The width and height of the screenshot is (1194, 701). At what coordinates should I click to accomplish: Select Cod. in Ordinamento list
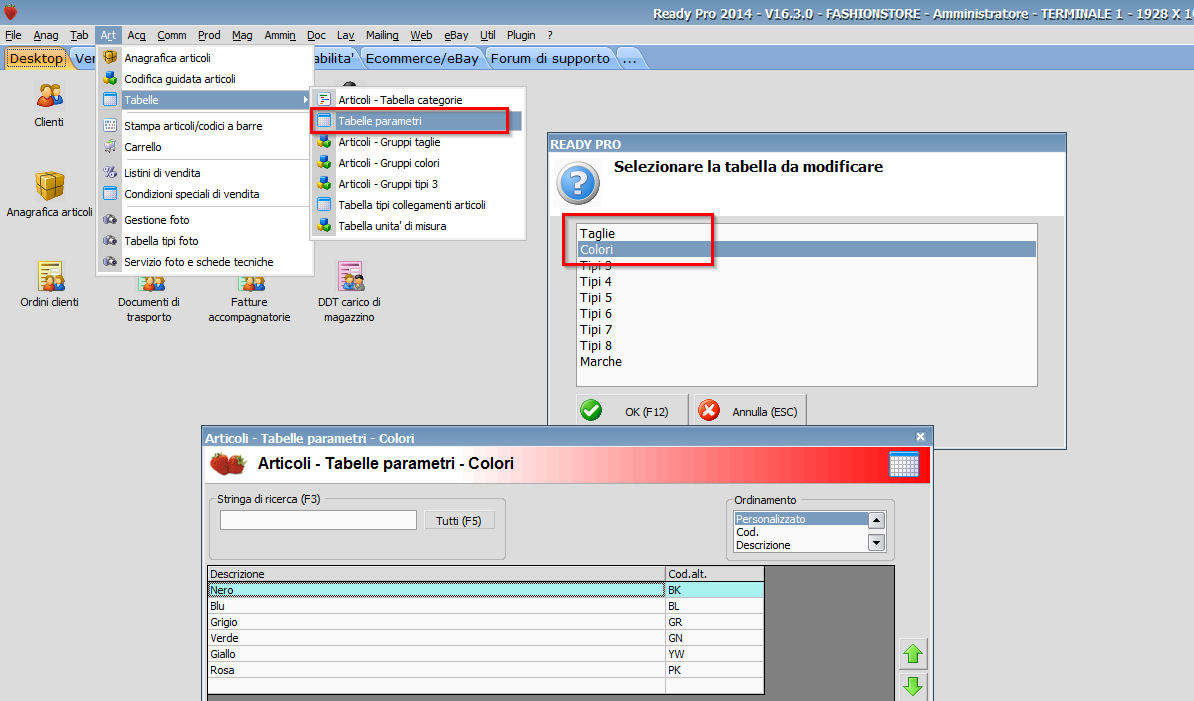(x=801, y=532)
